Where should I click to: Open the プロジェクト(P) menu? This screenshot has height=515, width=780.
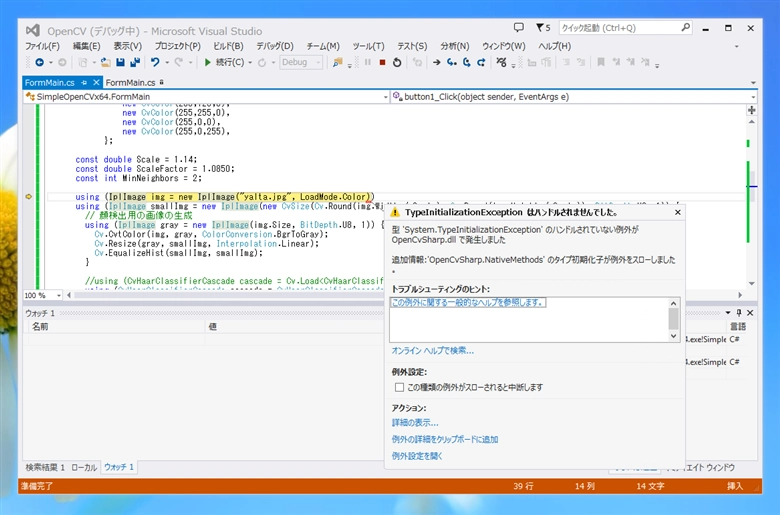pos(178,46)
